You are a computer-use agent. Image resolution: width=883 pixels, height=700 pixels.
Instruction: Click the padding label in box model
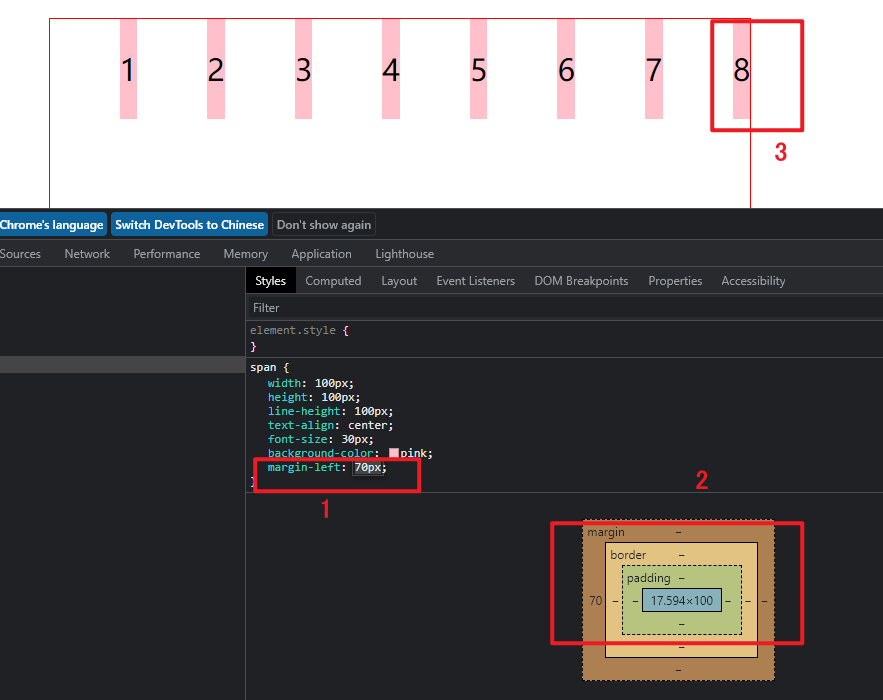pyautogui.click(x=649, y=578)
